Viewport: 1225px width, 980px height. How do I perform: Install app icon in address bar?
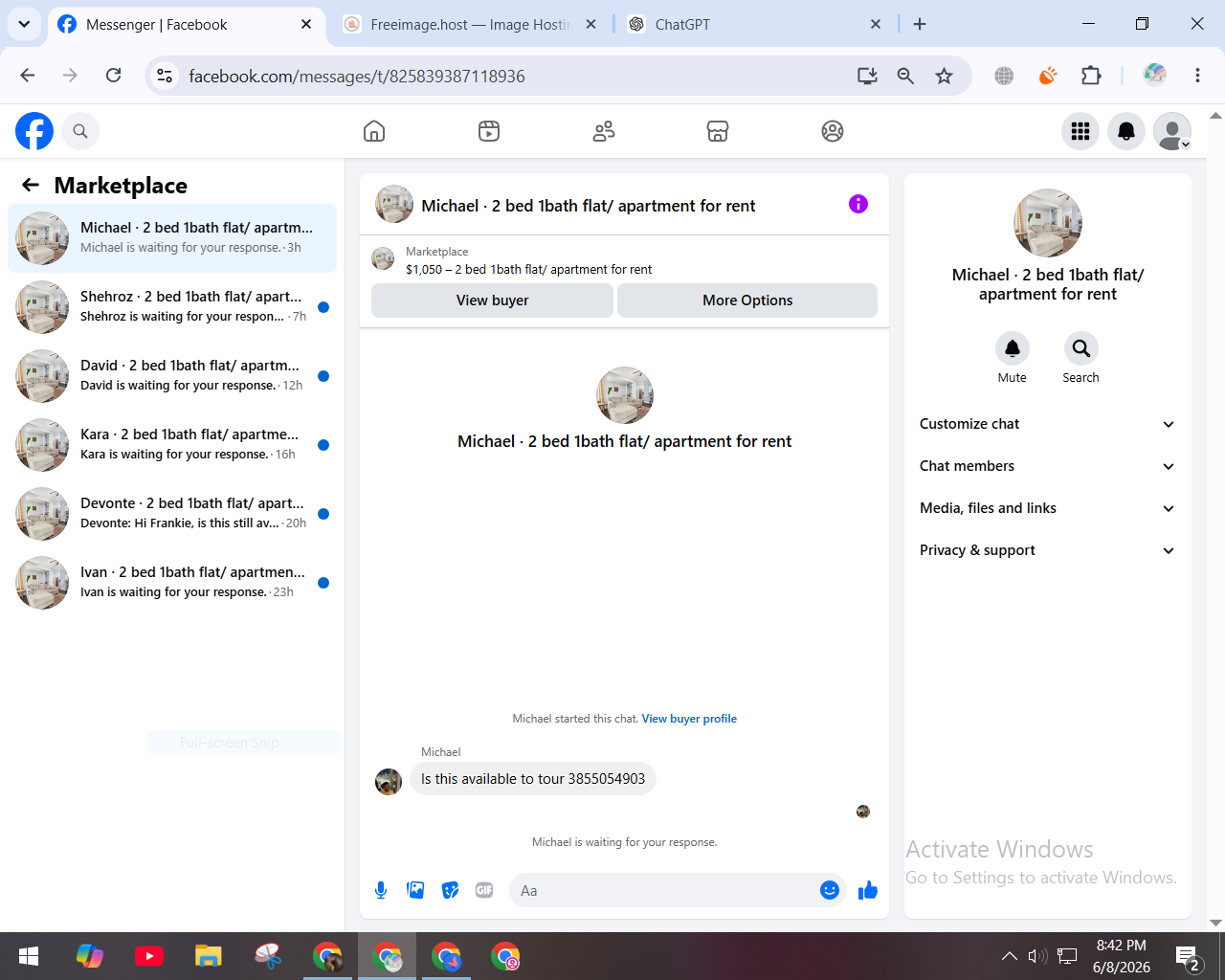pos(867,76)
